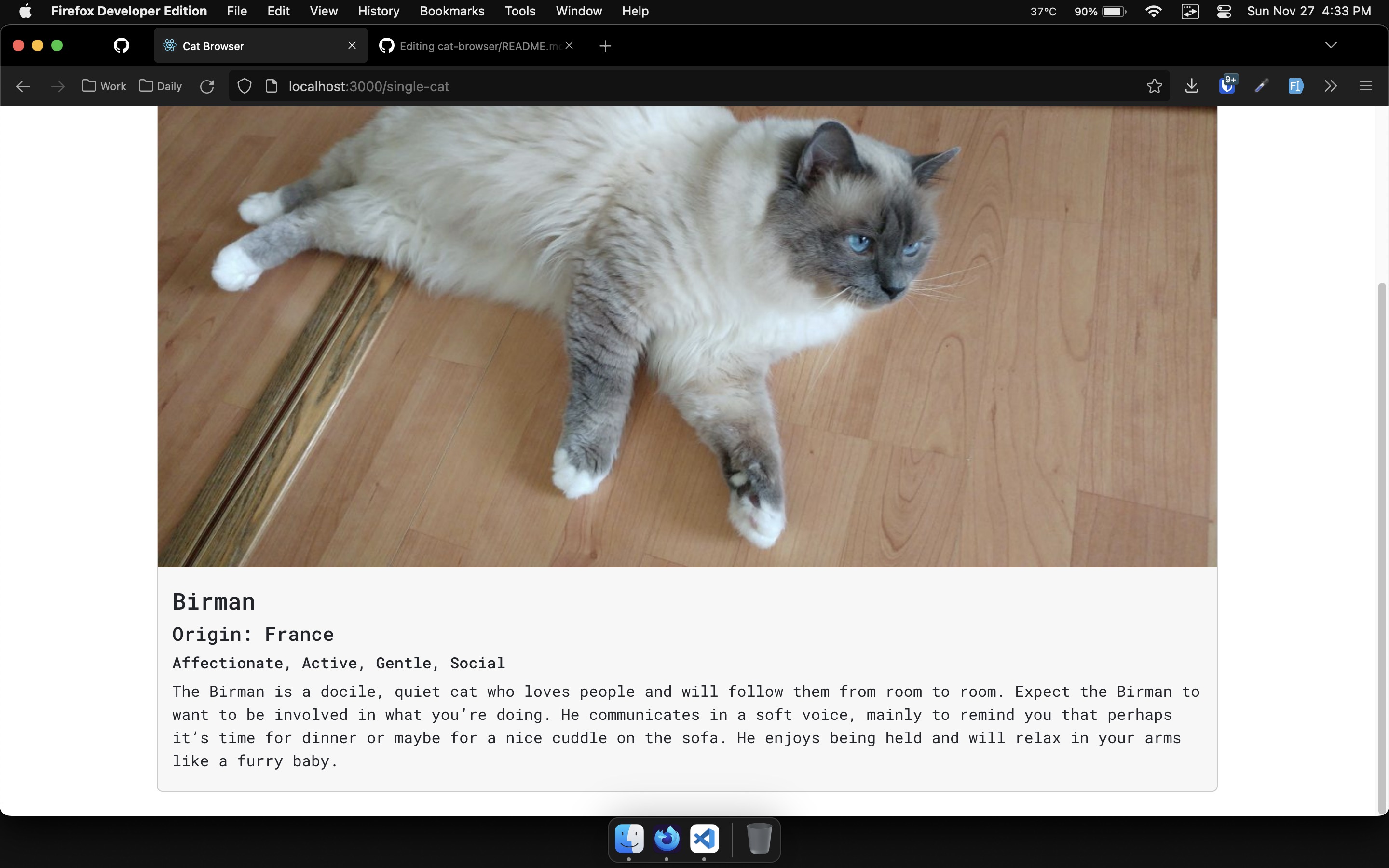Expand the list-all-tabs chevron
The width and height of the screenshot is (1389, 868).
[1331, 45]
